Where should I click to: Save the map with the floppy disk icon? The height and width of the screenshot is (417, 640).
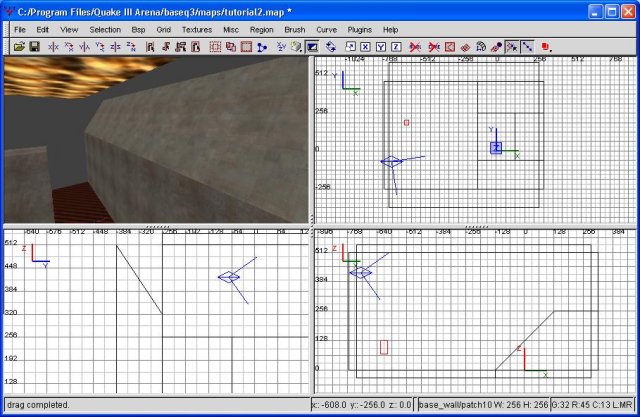tap(35, 47)
